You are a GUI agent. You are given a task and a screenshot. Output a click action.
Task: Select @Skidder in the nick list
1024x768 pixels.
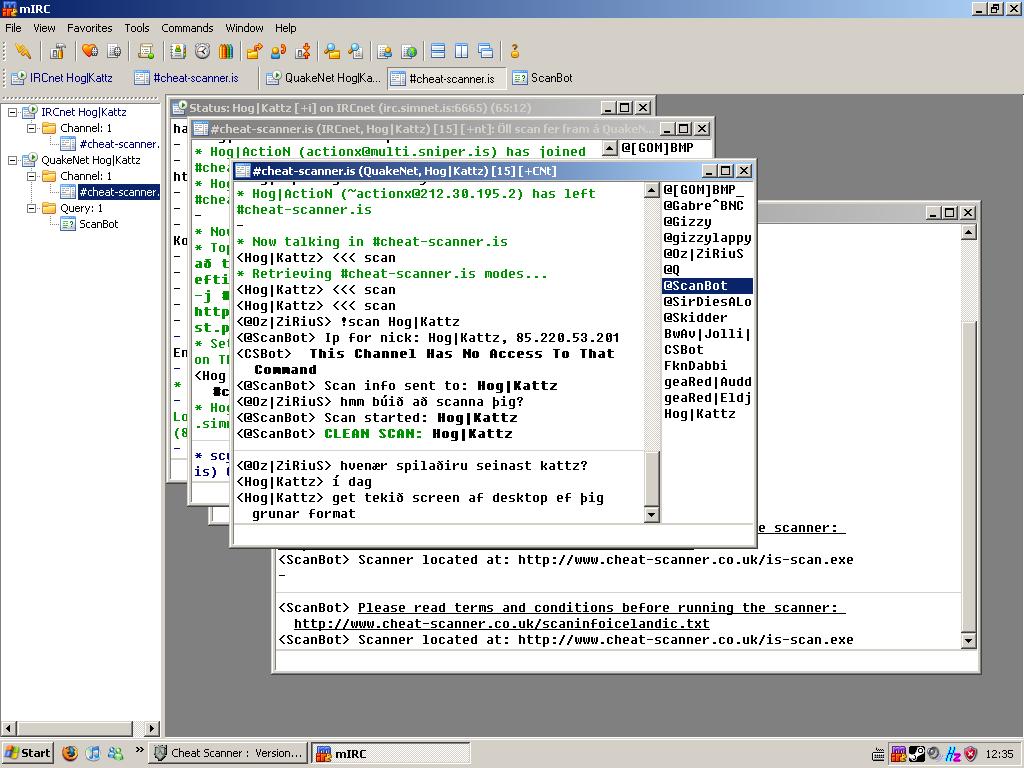pos(695,317)
